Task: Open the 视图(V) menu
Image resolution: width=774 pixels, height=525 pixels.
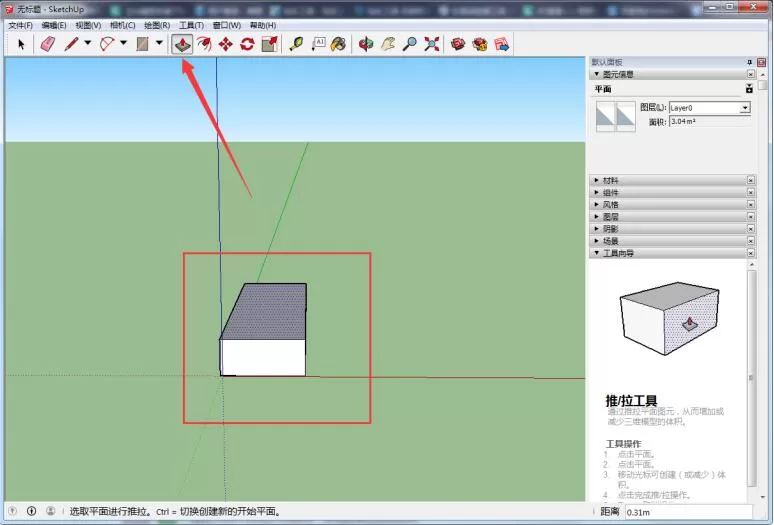Action: coord(88,25)
